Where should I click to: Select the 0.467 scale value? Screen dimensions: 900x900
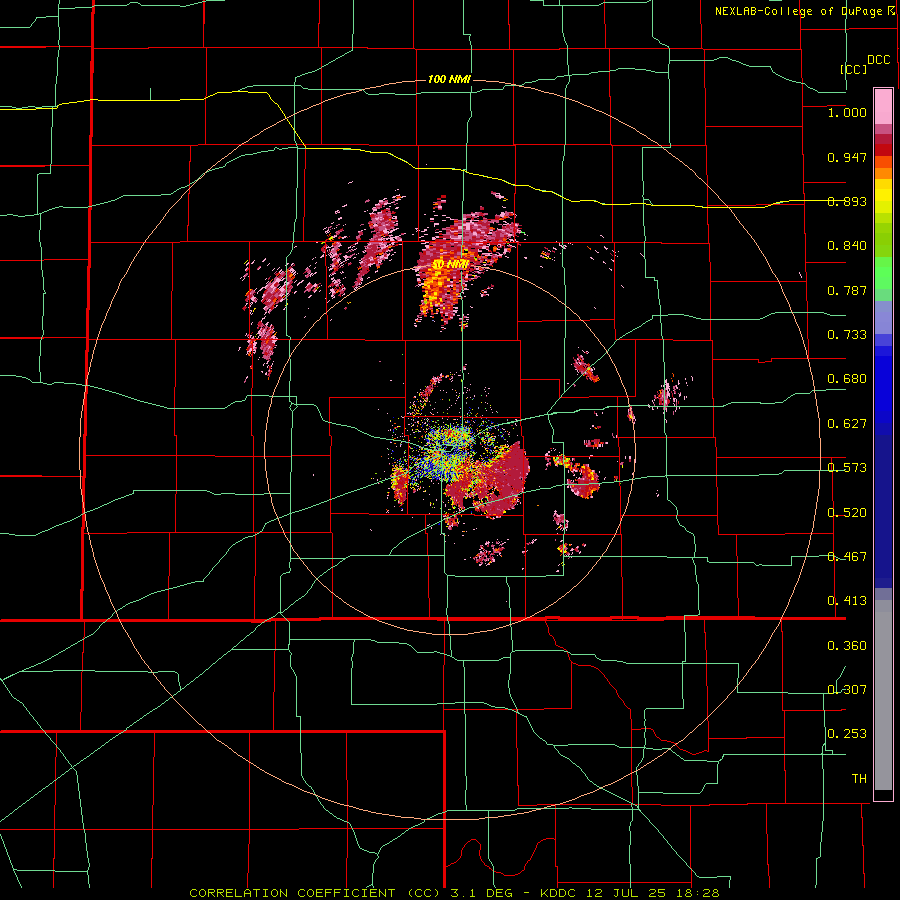coord(847,557)
